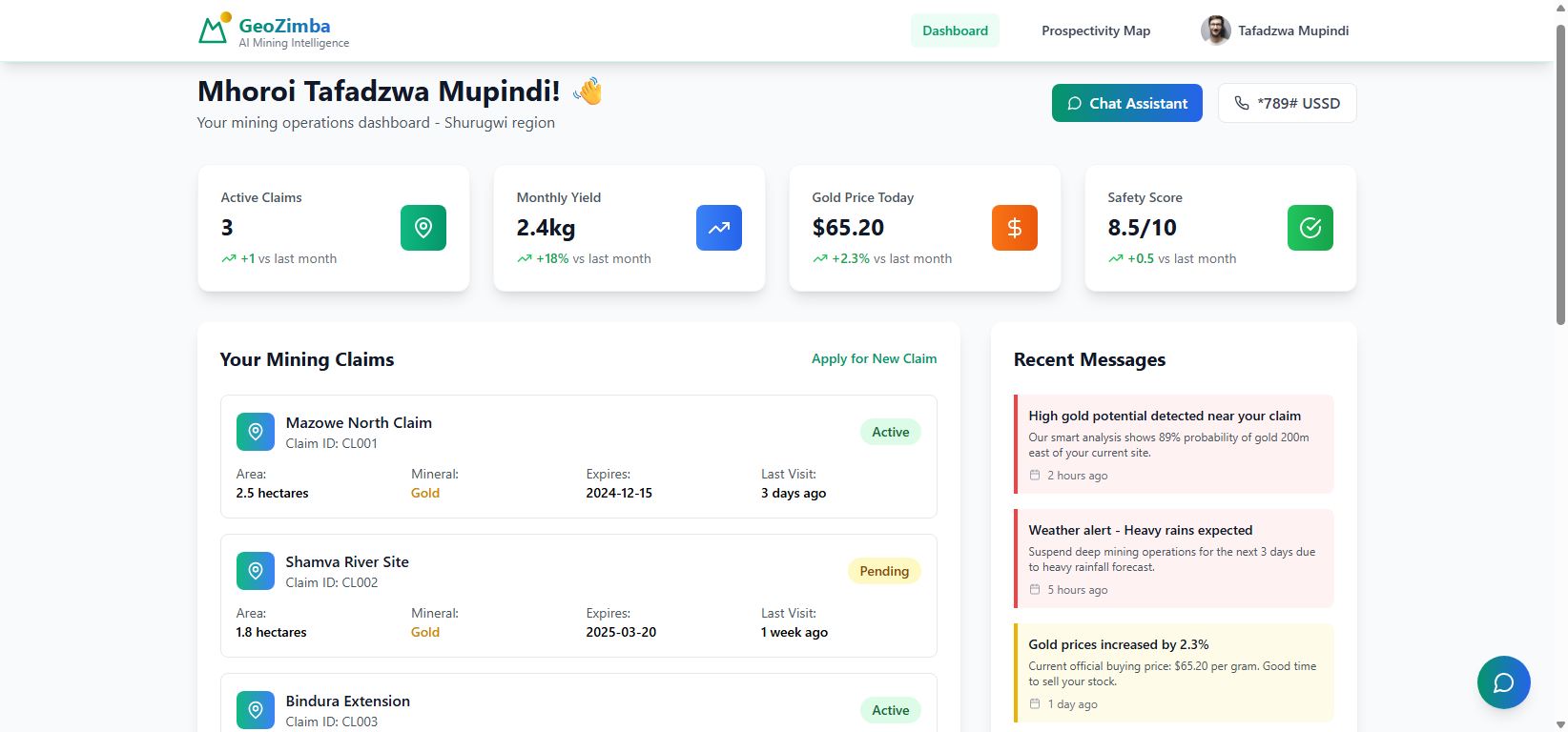
Task: Select the Bindura Extension title
Action: (348, 701)
